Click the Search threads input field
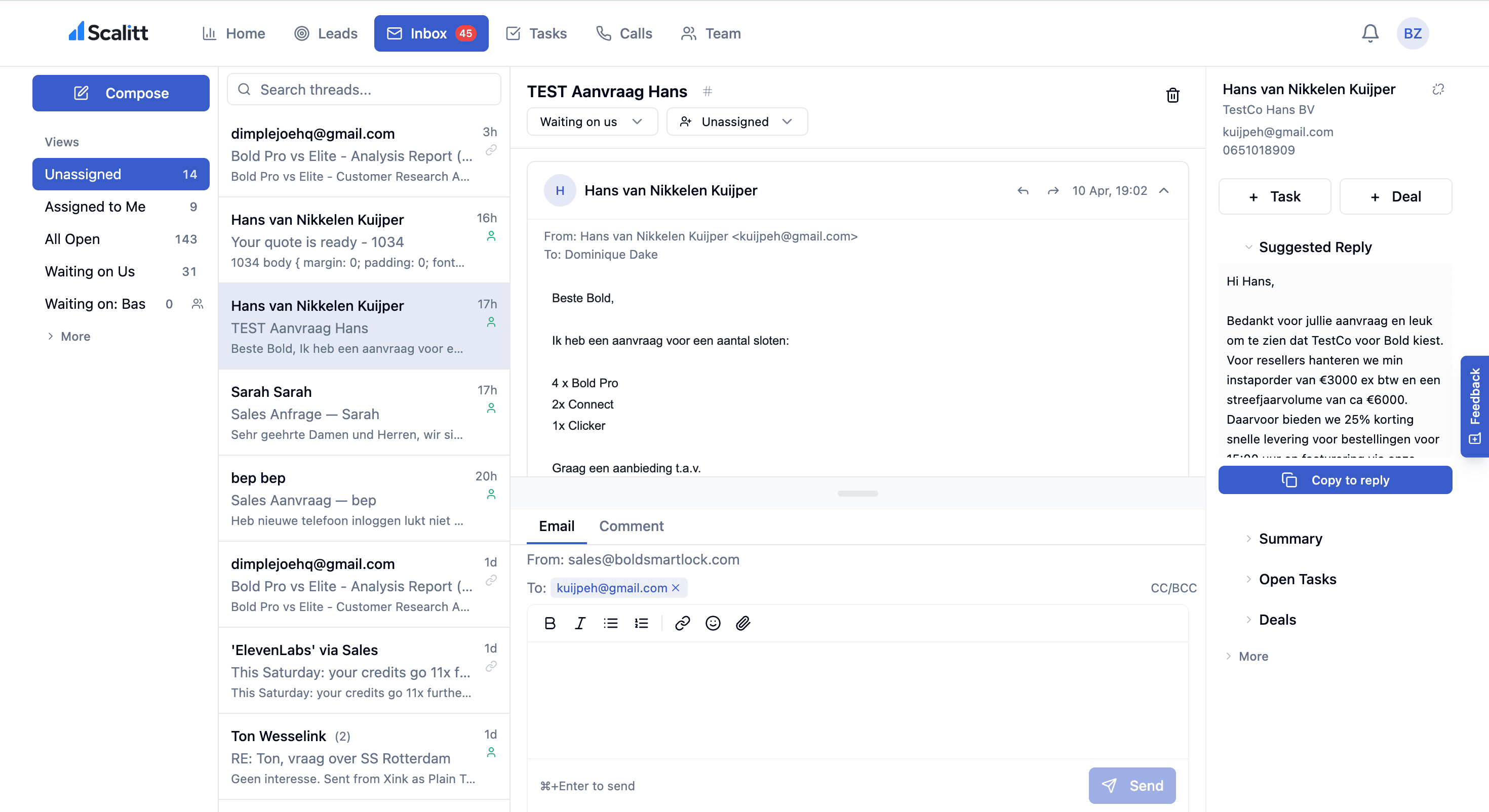This screenshot has height=812, width=1489. pos(364,90)
